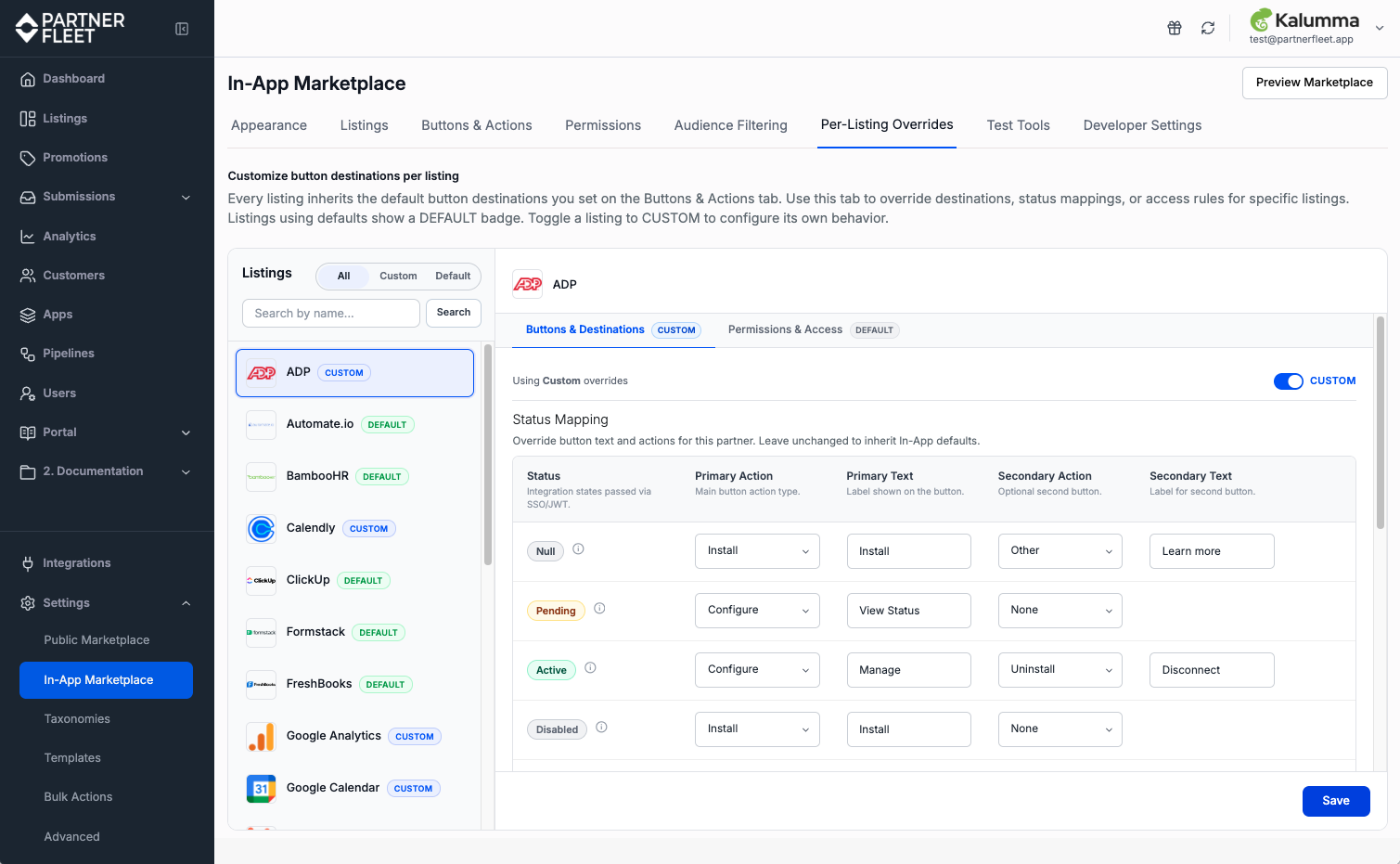Click the Save button
The width and height of the screenshot is (1400, 864).
[1336, 801]
